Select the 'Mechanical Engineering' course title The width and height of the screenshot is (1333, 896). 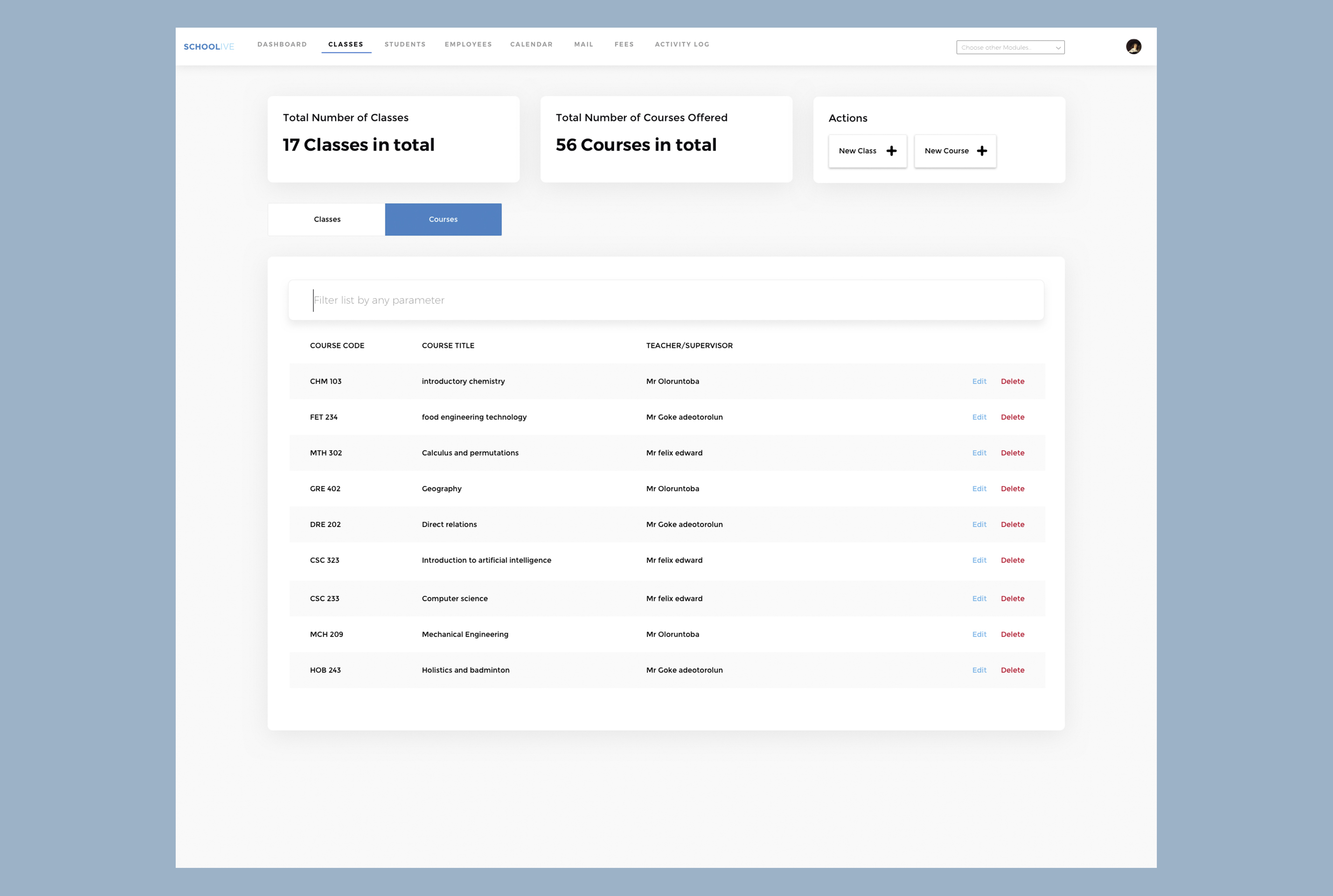pos(465,634)
